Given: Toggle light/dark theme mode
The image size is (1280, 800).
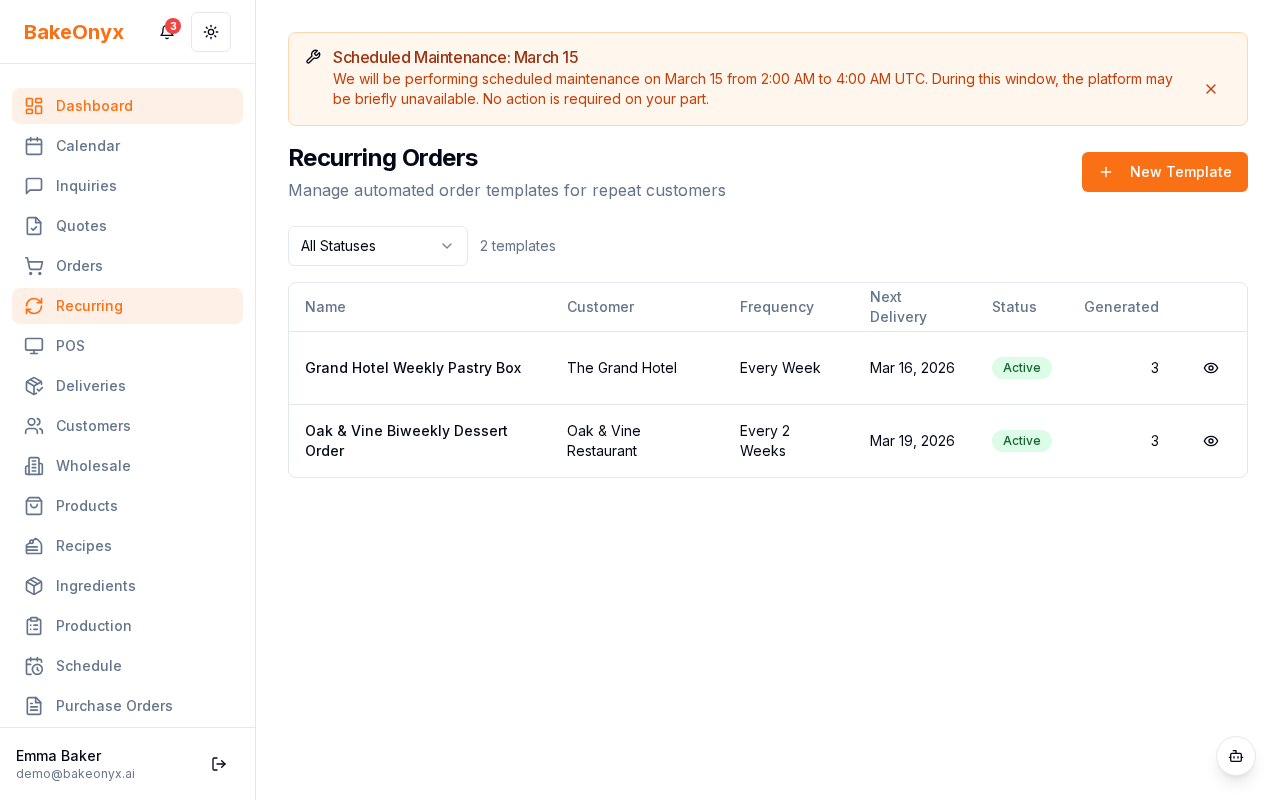Looking at the screenshot, I should [x=211, y=32].
